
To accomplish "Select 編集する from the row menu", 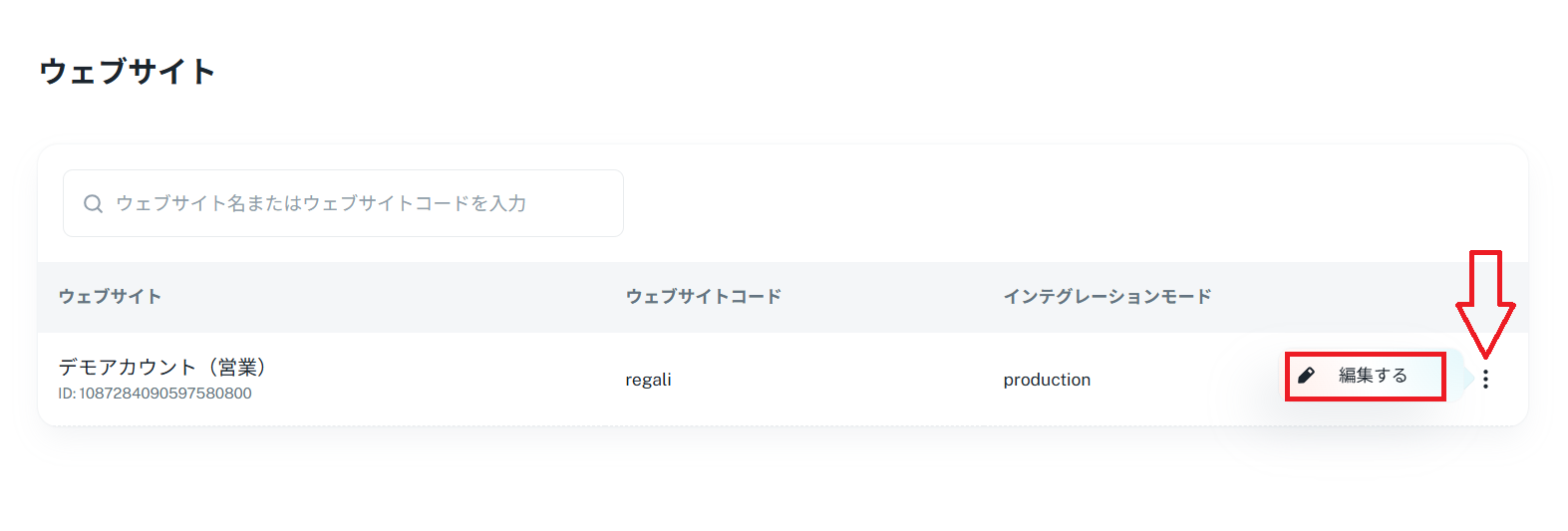I will (1373, 376).
